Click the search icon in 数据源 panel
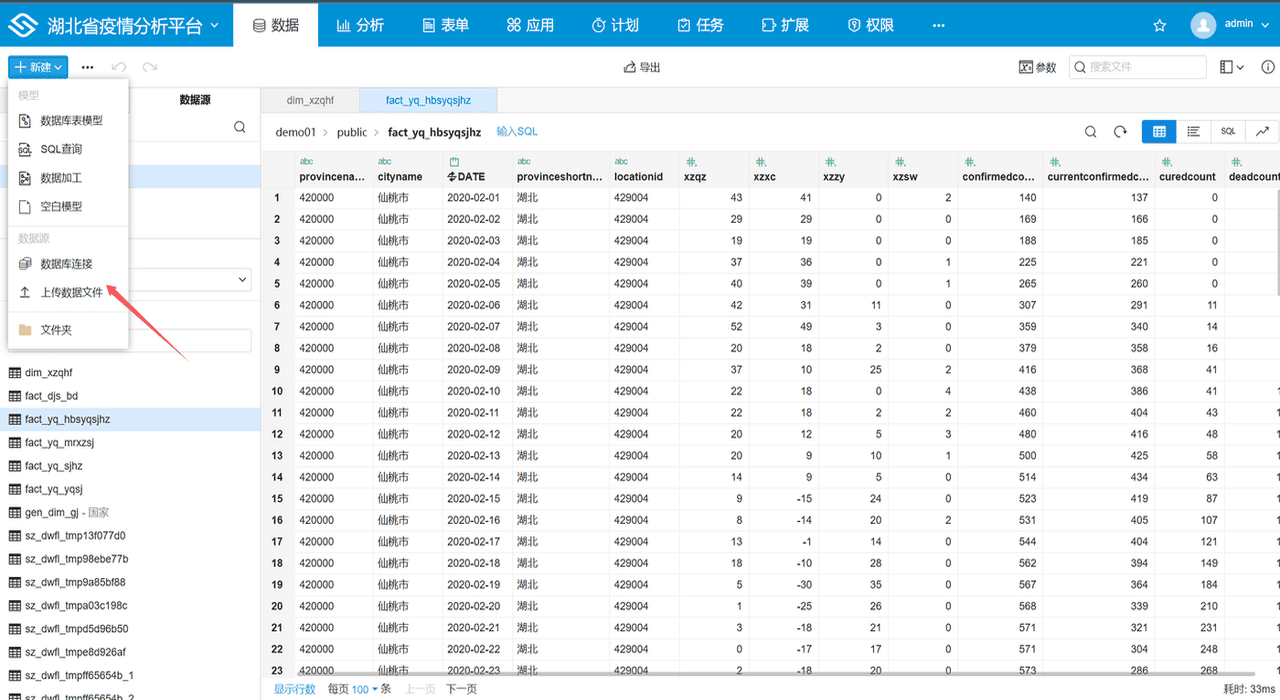The width and height of the screenshot is (1280, 700). pos(240,127)
